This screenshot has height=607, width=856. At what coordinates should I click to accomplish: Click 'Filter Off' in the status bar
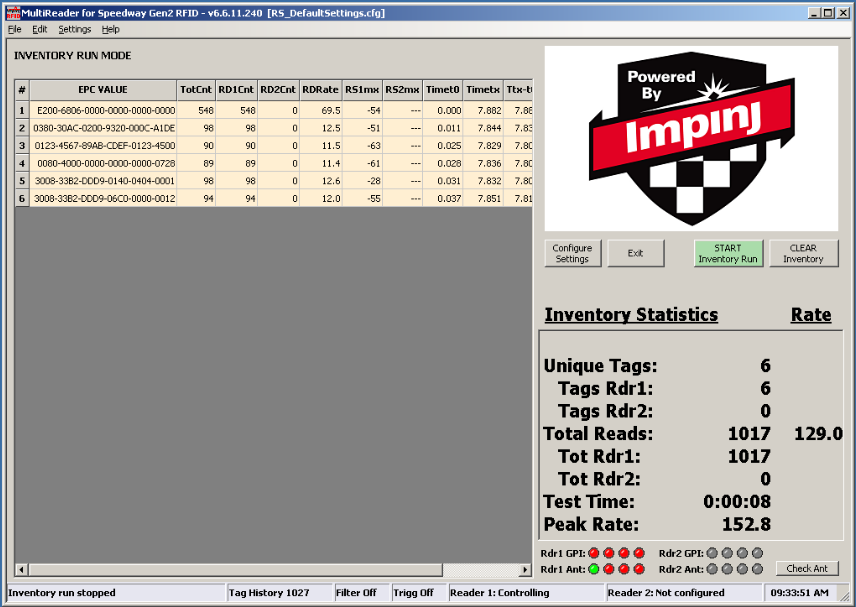356,593
